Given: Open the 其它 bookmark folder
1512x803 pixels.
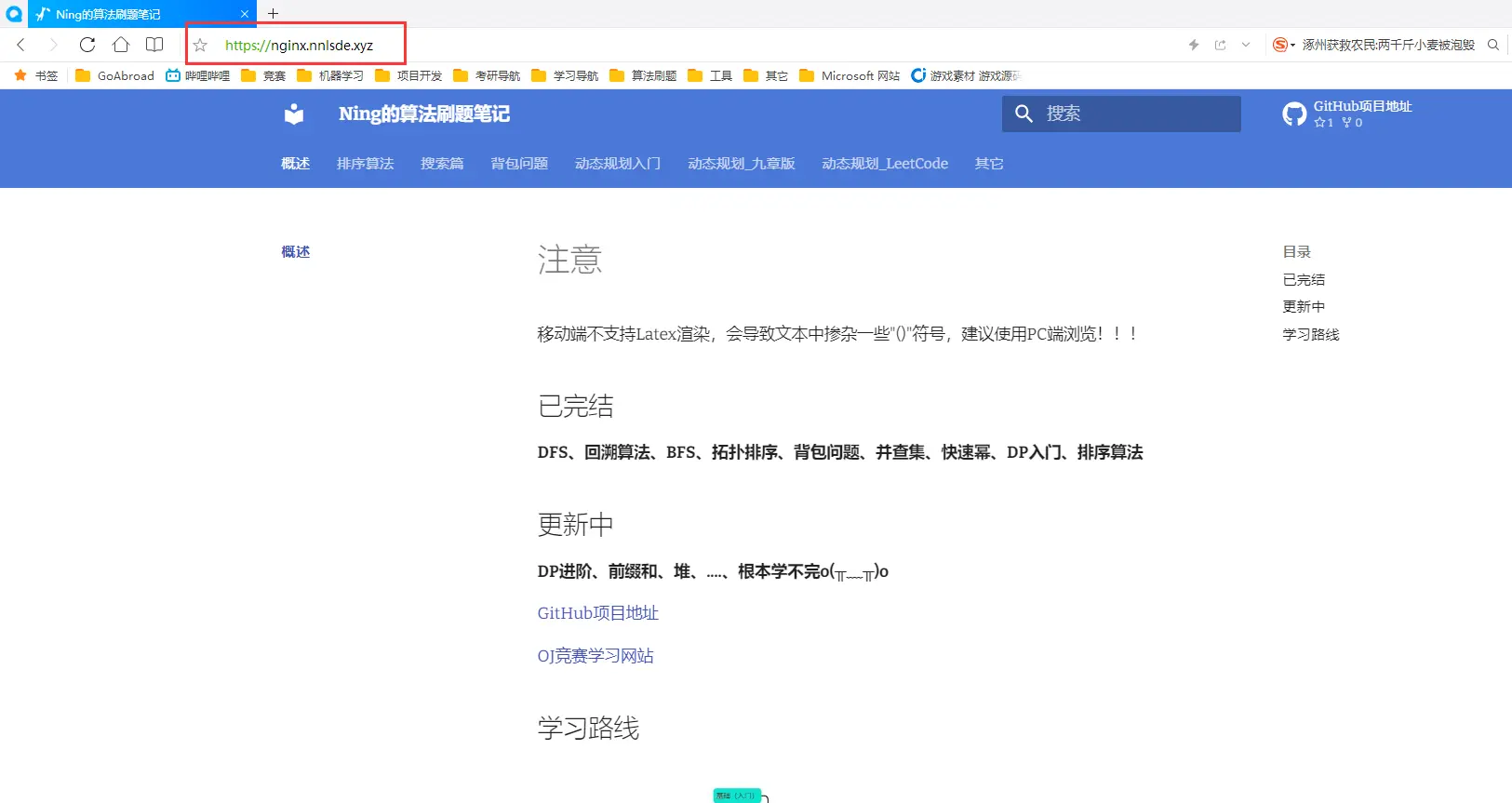Looking at the screenshot, I should tap(766, 75).
